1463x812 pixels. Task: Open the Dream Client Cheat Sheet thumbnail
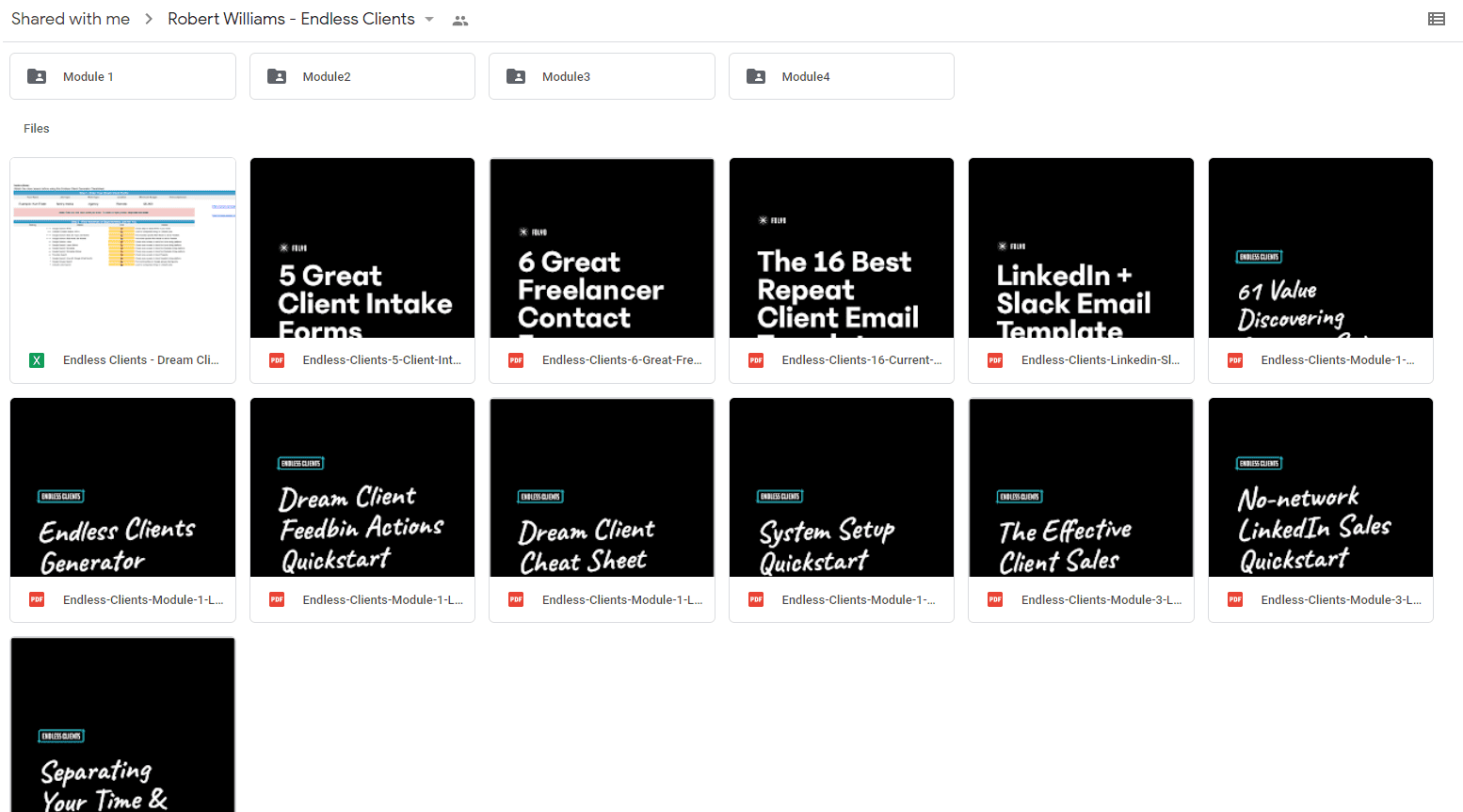click(602, 487)
